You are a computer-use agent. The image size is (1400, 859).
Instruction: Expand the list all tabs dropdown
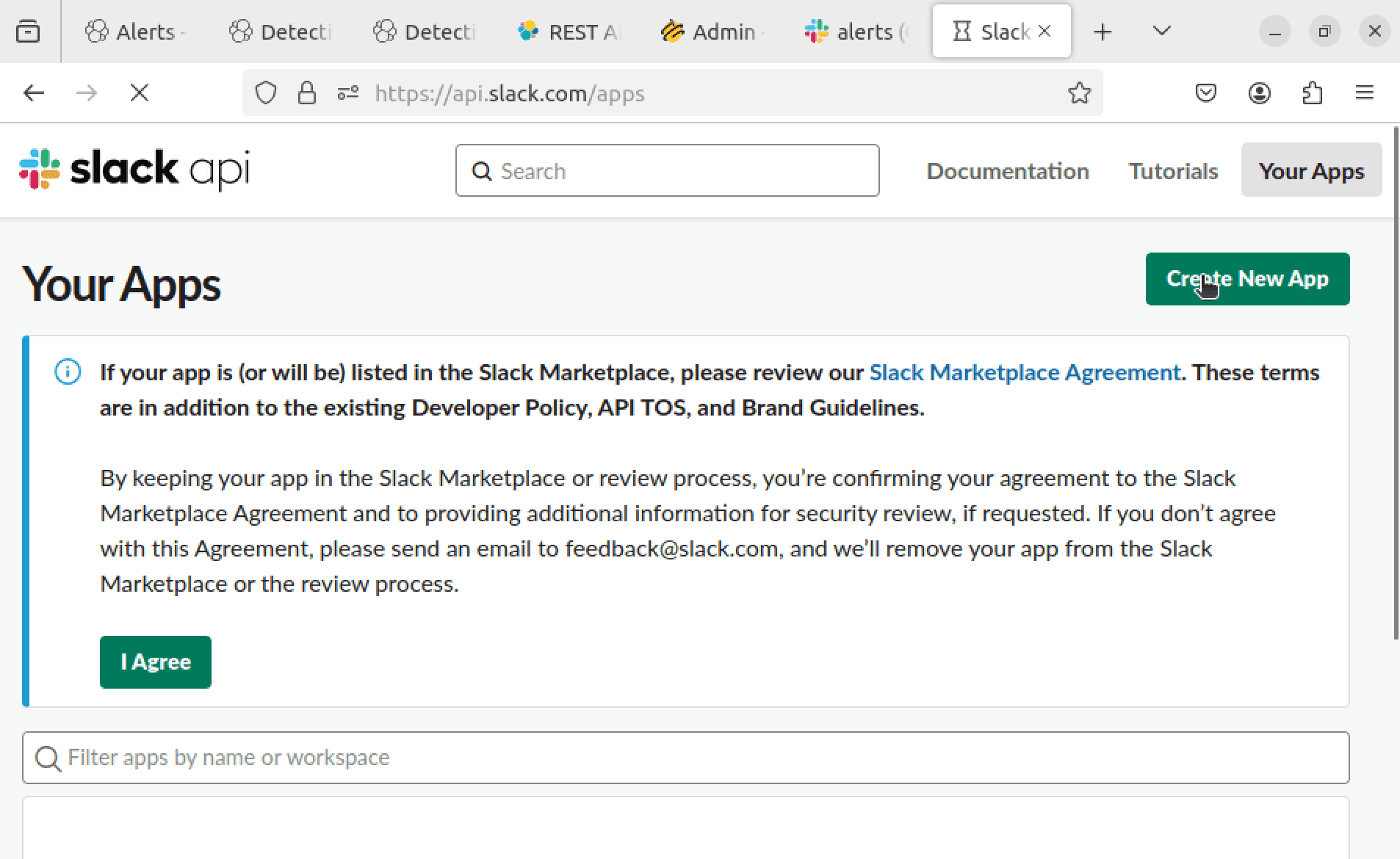tap(1161, 32)
